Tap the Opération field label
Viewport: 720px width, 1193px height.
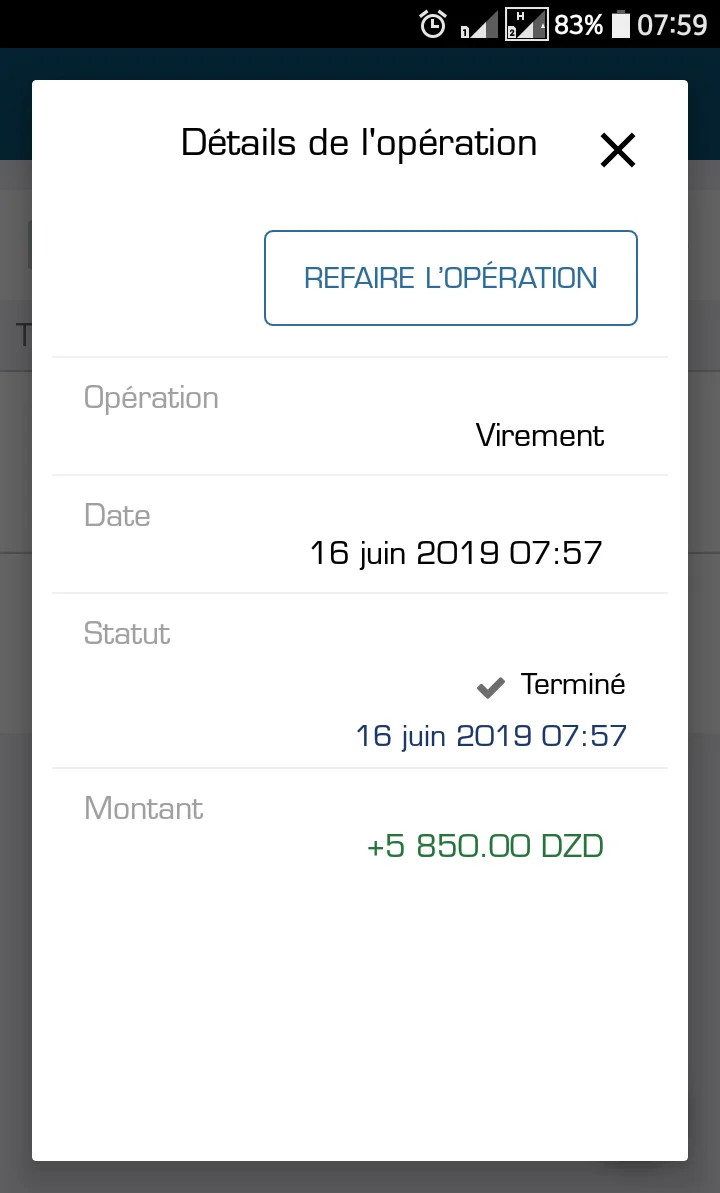tap(151, 398)
